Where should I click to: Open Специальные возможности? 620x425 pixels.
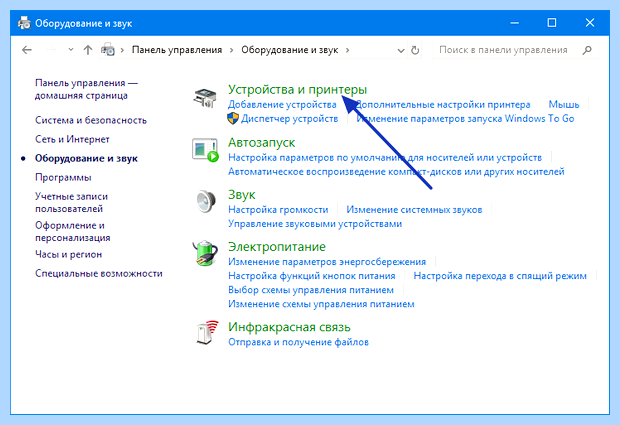tap(99, 273)
